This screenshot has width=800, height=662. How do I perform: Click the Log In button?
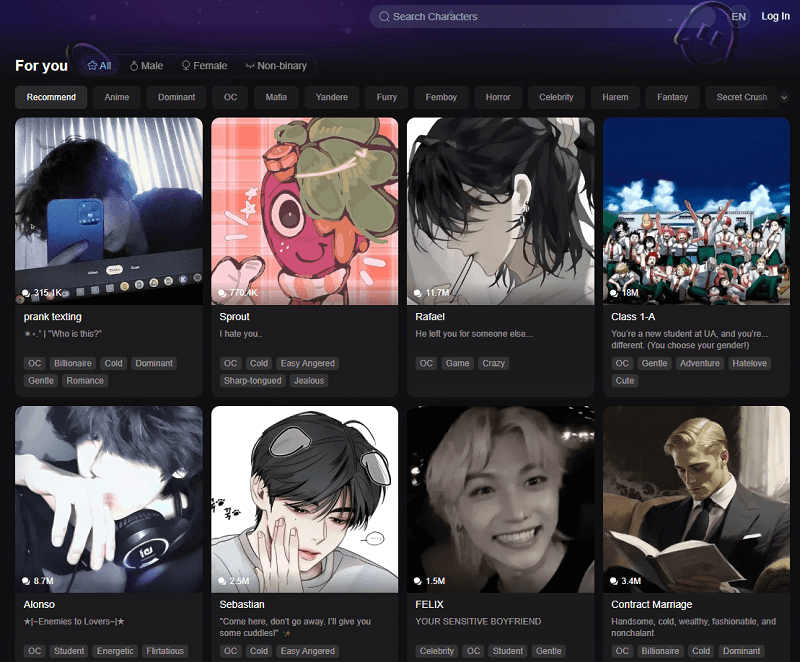pos(776,16)
